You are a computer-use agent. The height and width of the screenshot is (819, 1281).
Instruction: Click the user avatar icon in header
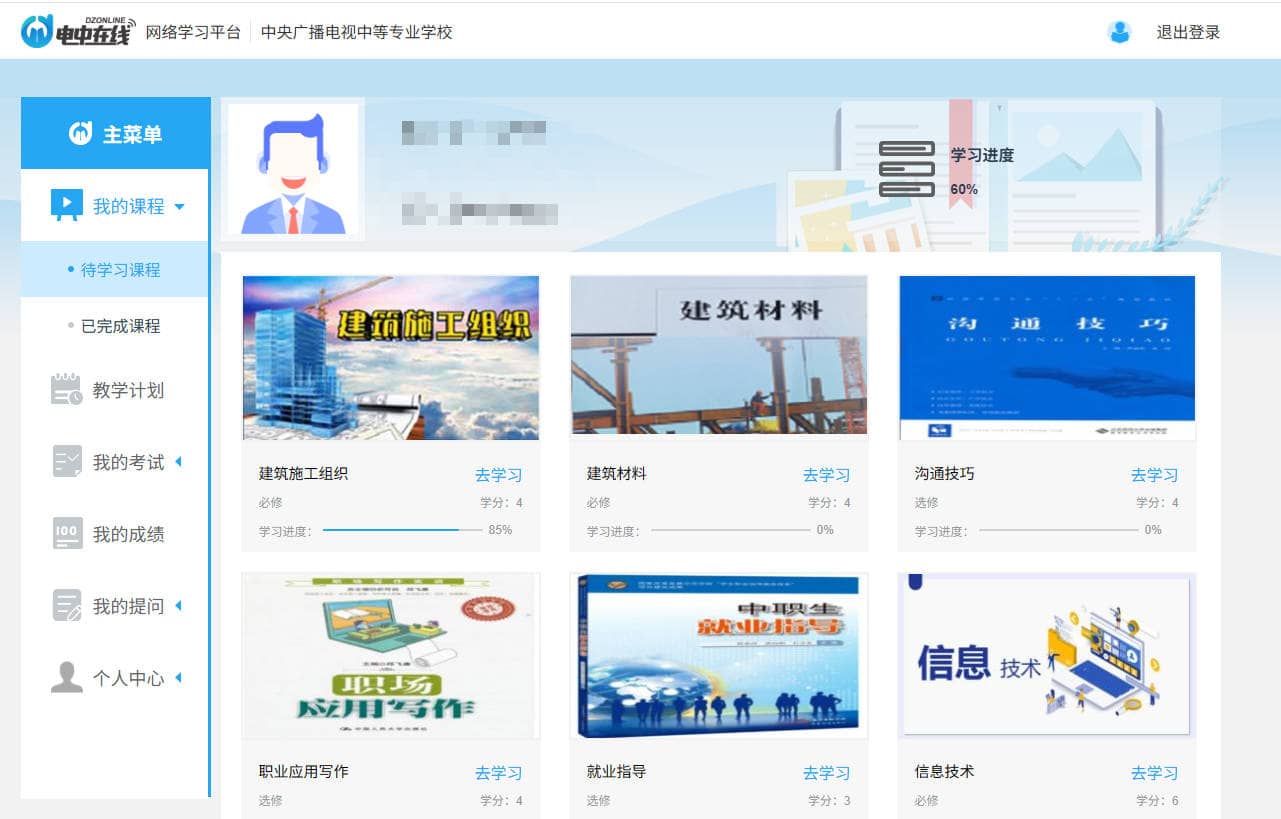1119,32
